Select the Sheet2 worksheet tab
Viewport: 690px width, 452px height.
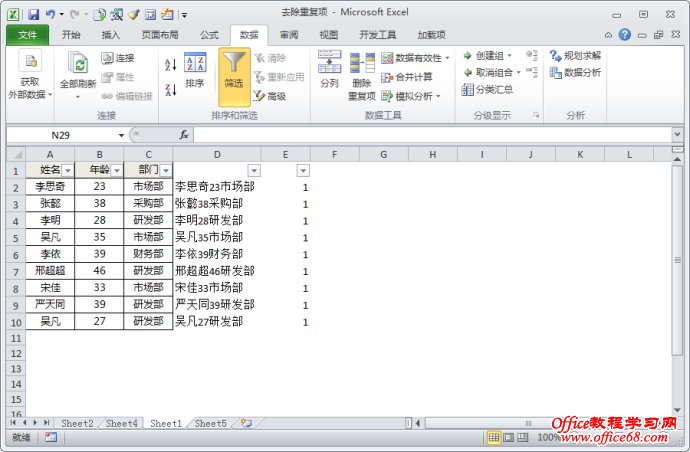77,423
